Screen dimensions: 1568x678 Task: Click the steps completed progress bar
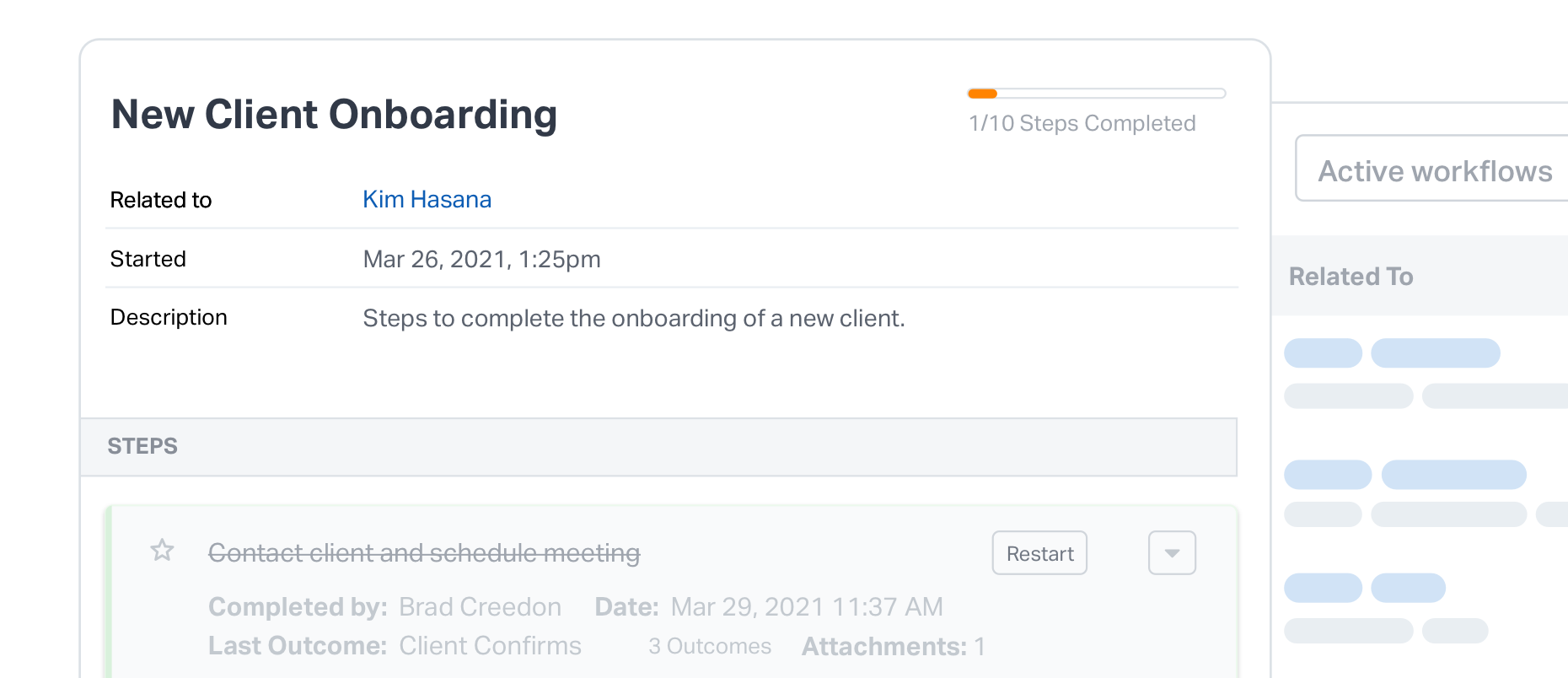1096,94
